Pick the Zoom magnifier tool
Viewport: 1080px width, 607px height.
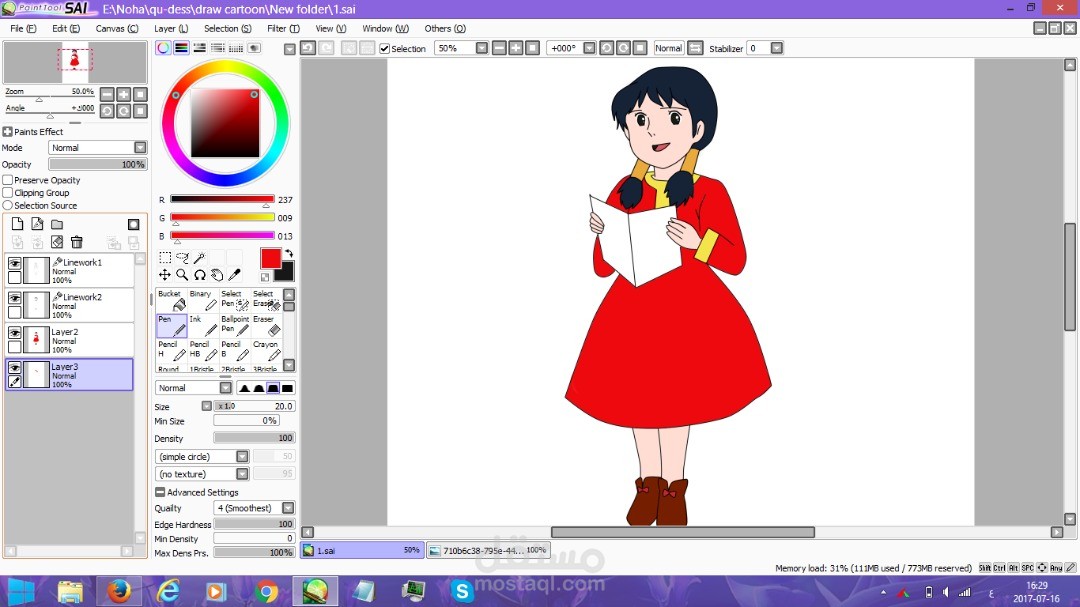(183, 275)
